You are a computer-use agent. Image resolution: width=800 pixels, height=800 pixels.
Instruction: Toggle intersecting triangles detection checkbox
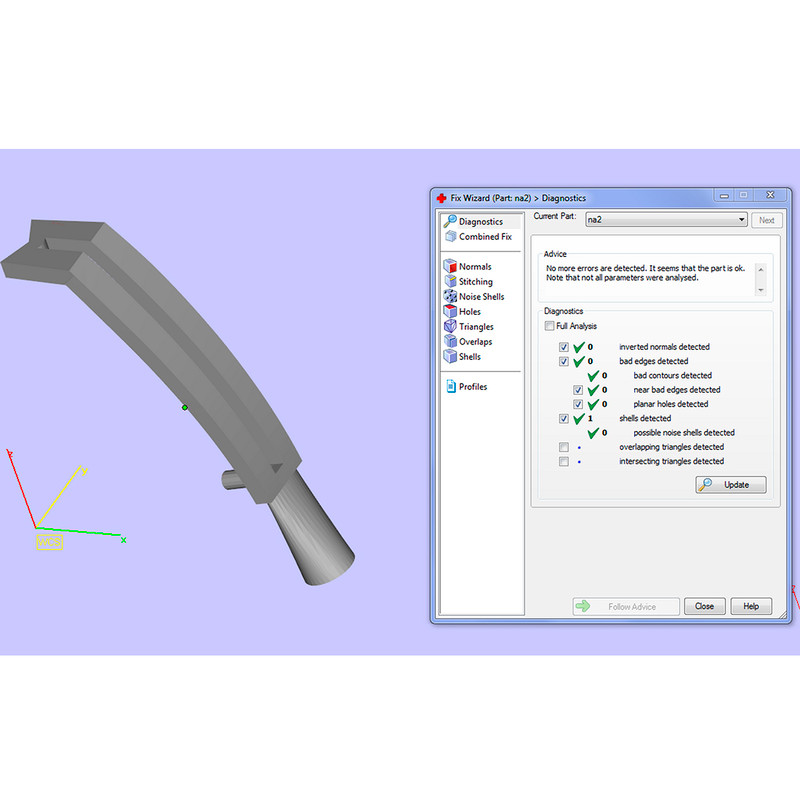pos(564,461)
